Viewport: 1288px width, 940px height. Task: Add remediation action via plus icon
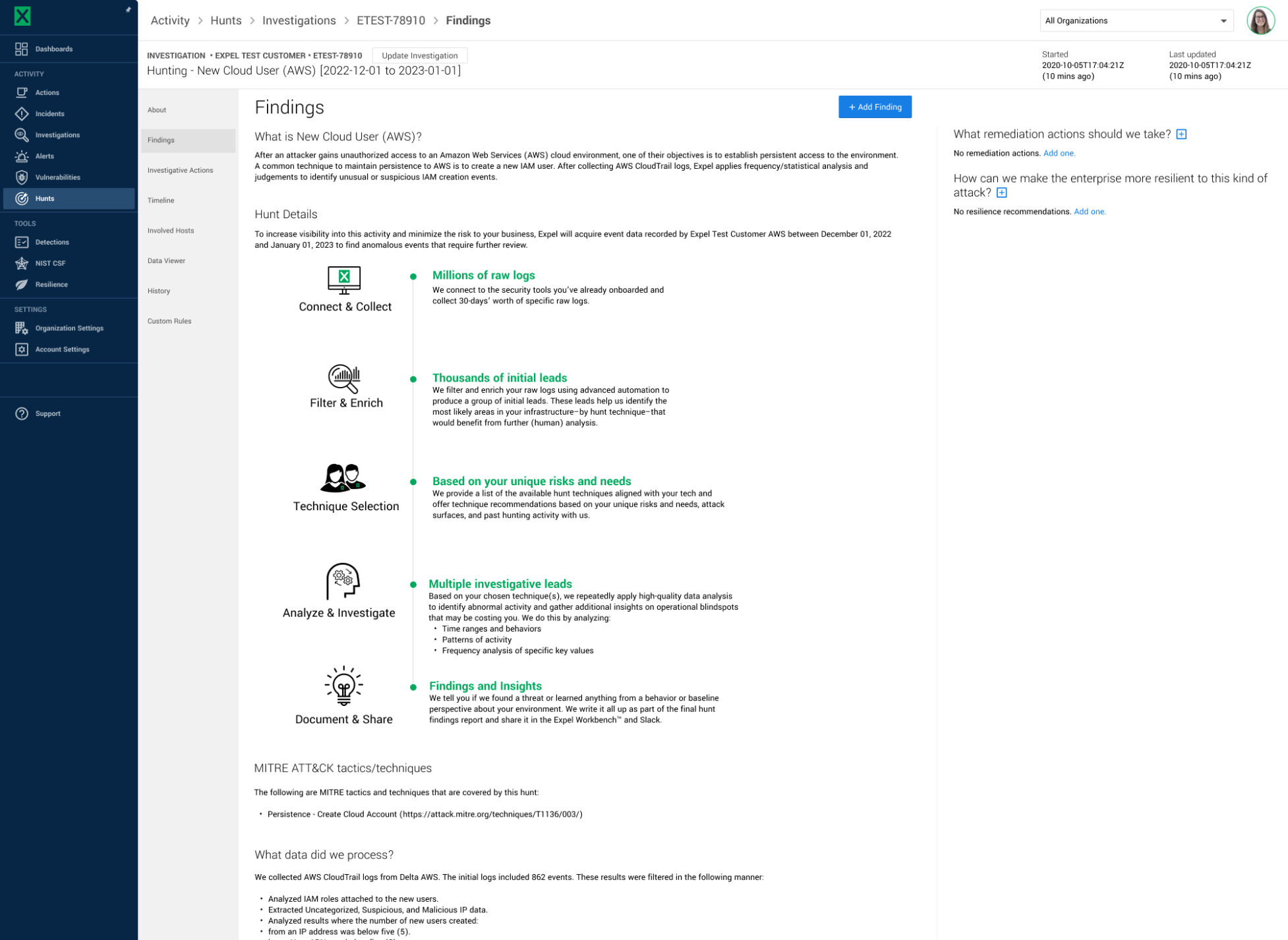tap(1181, 134)
